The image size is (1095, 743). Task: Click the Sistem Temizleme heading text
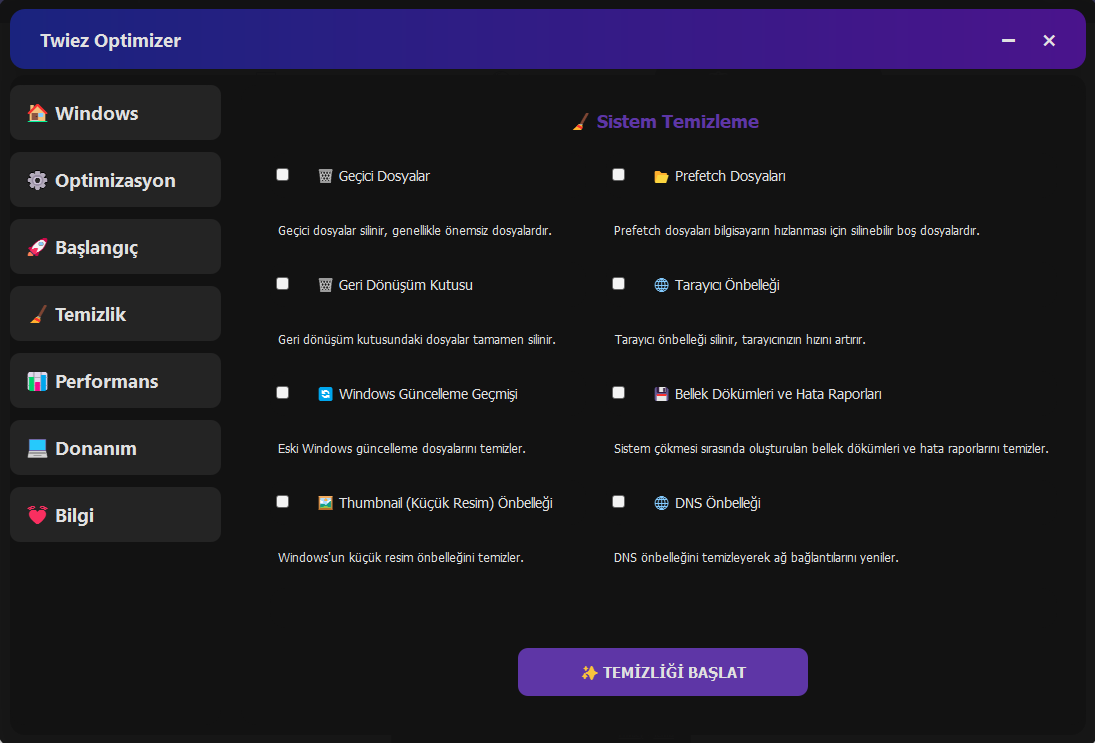click(x=677, y=122)
